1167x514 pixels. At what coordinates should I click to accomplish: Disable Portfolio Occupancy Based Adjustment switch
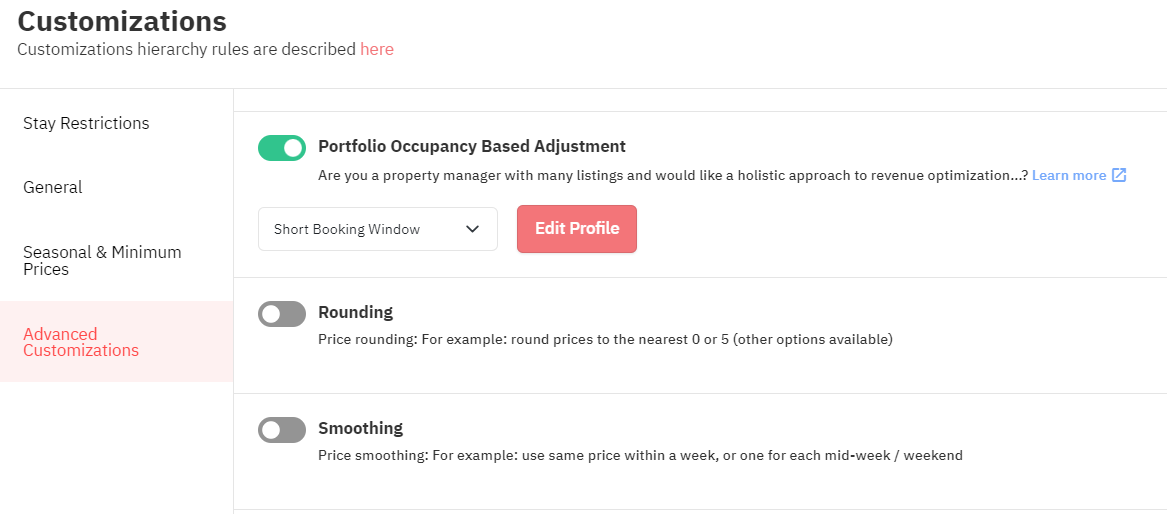(282, 148)
